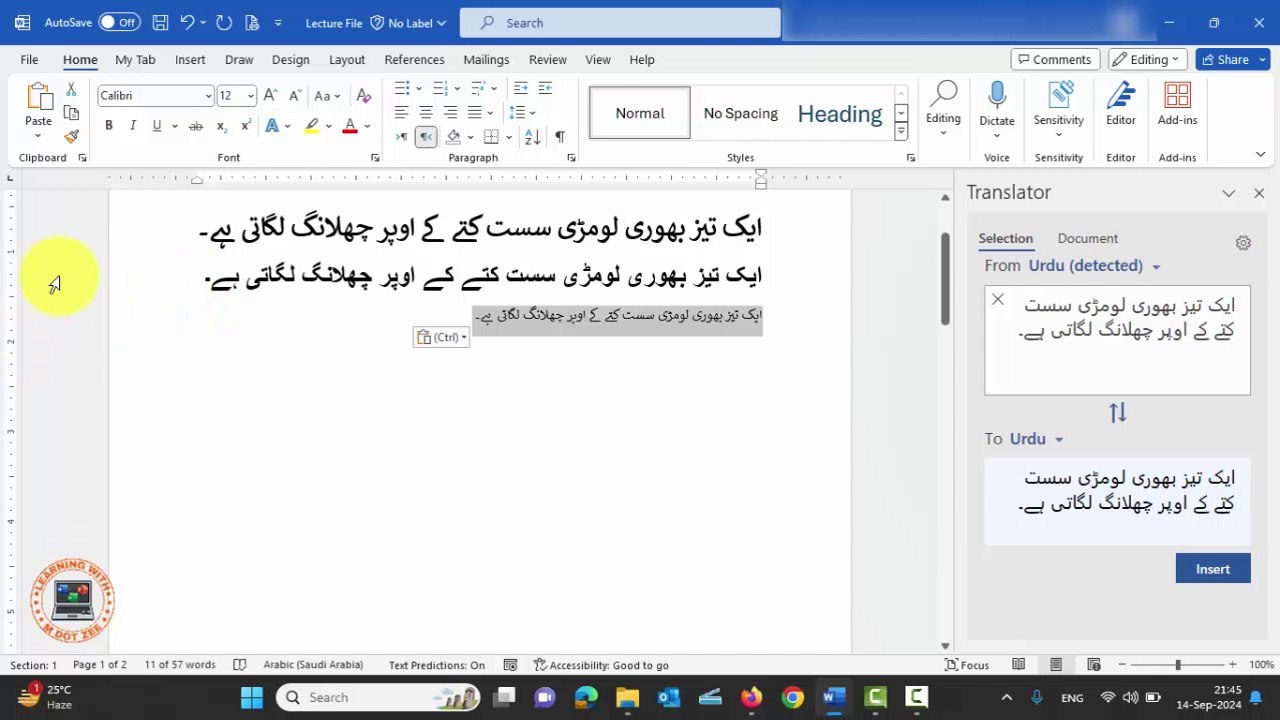Copy selection using the Copy icon

pos(71,113)
